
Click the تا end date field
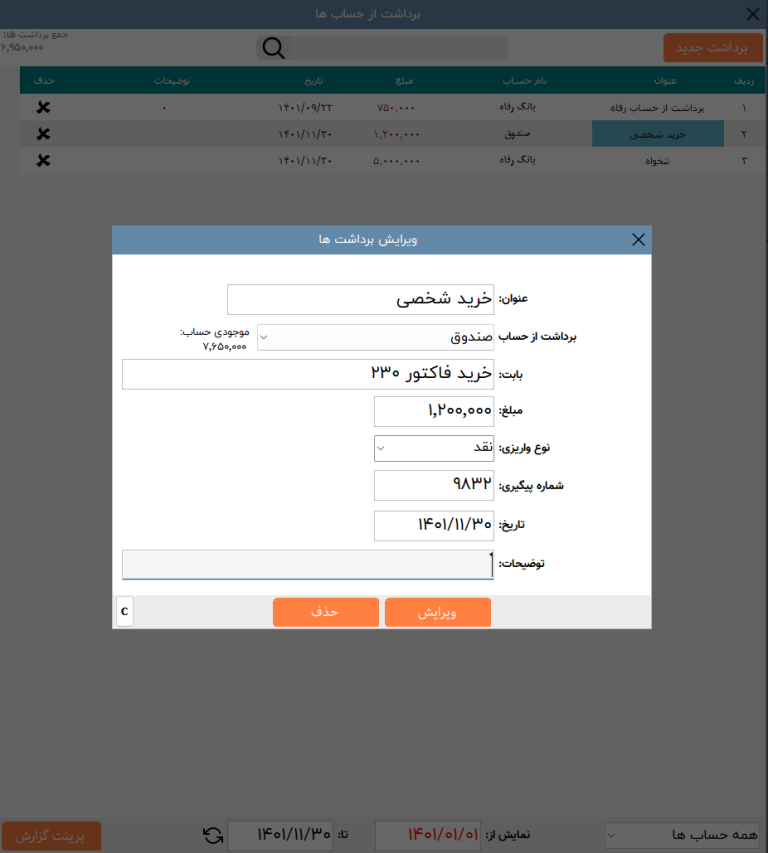pos(280,836)
